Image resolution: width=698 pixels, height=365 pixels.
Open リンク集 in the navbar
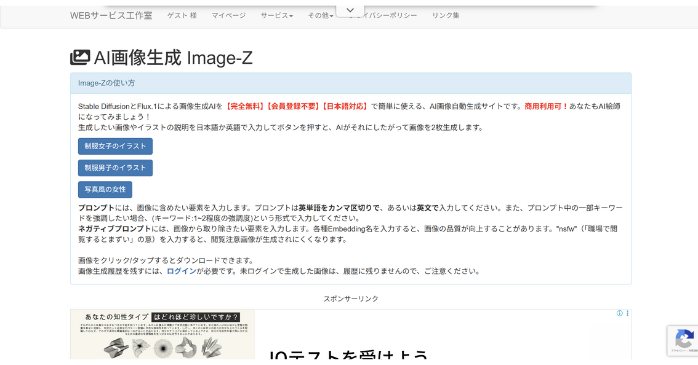point(446,16)
